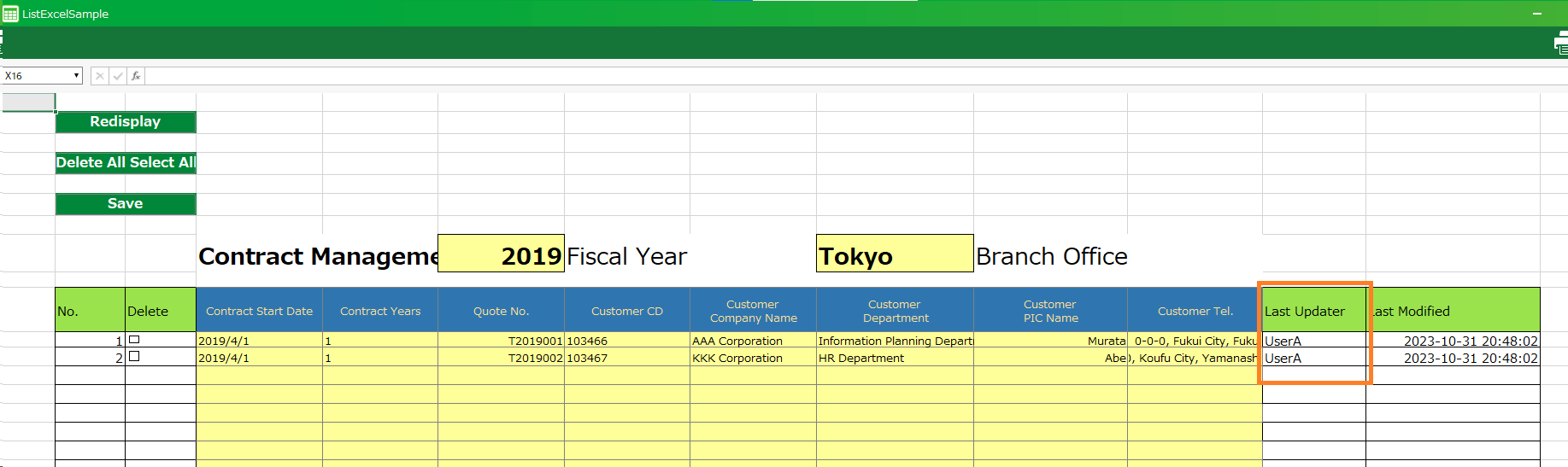Select the yellow 2019 fiscal year cell
1568x467 pixels.
[x=501, y=254]
